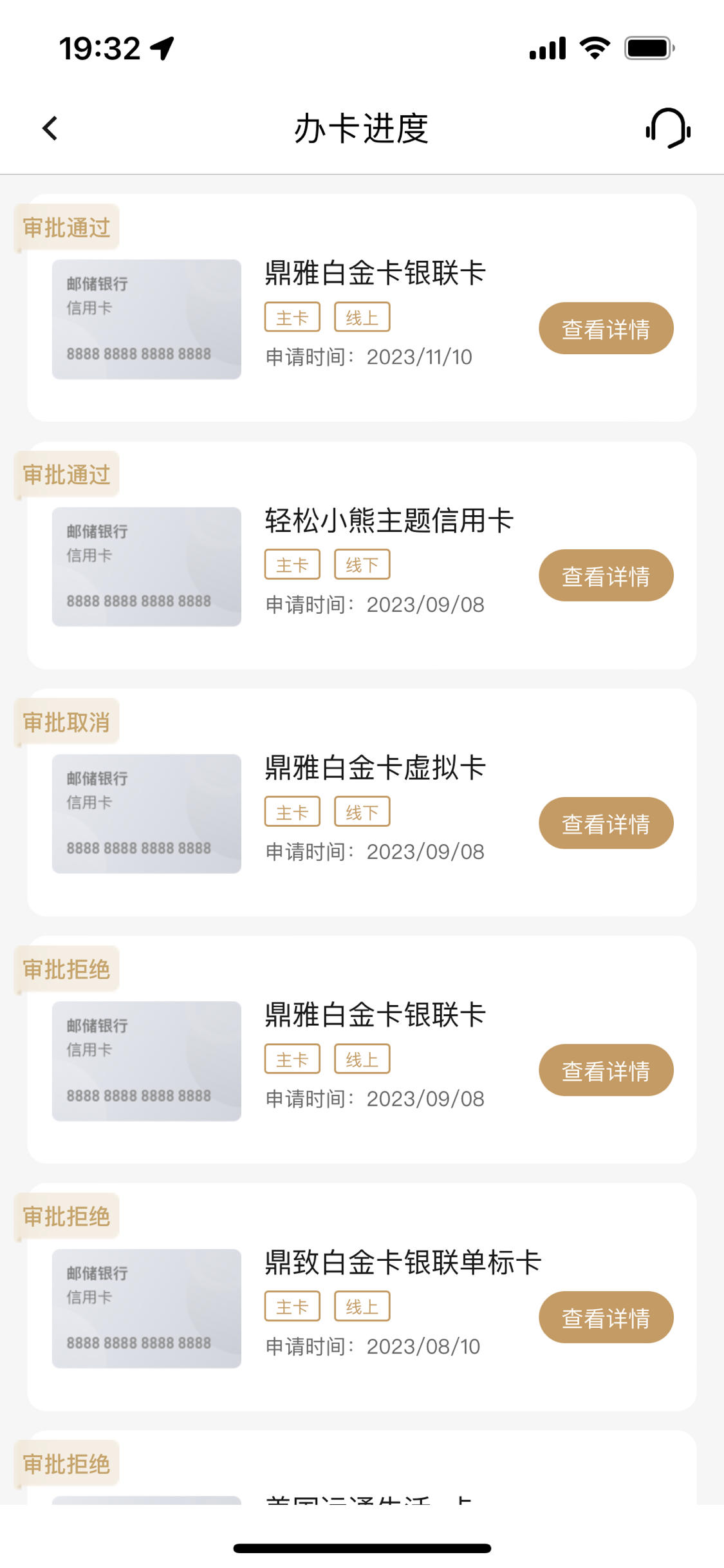Tap the battery status icon
Viewport: 724px width, 1568px height.
(649, 48)
